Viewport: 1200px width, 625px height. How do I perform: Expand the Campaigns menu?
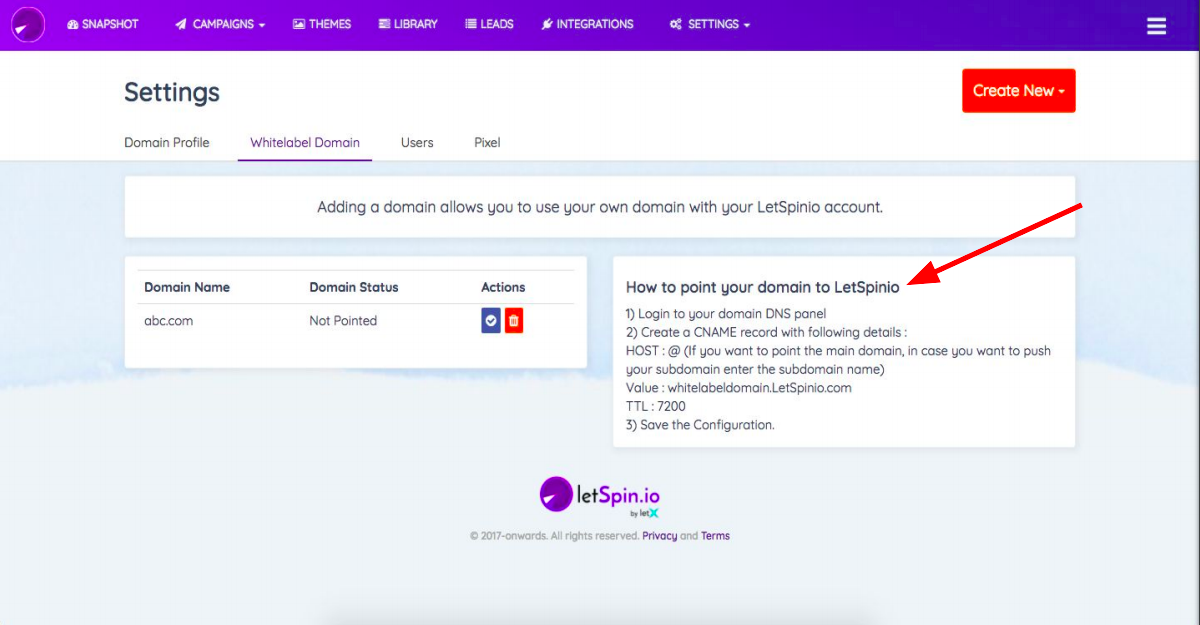point(220,24)
